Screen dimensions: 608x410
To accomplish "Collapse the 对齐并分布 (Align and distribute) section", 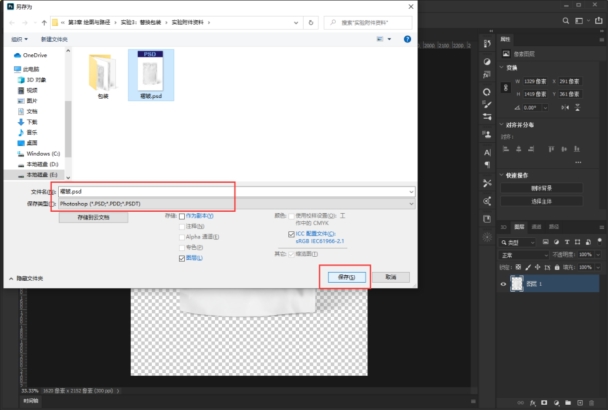I will [501, 125].
